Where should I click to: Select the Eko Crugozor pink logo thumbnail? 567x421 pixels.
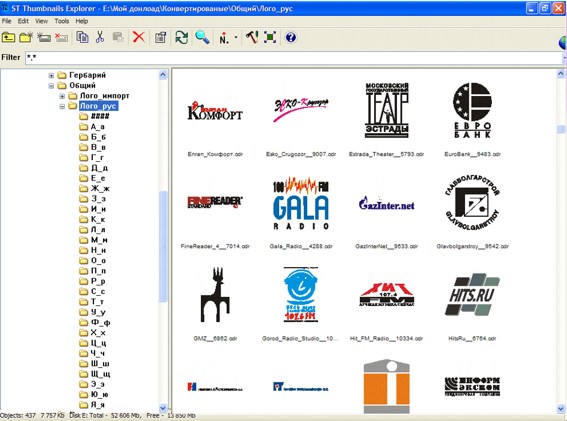pos(301,109)
